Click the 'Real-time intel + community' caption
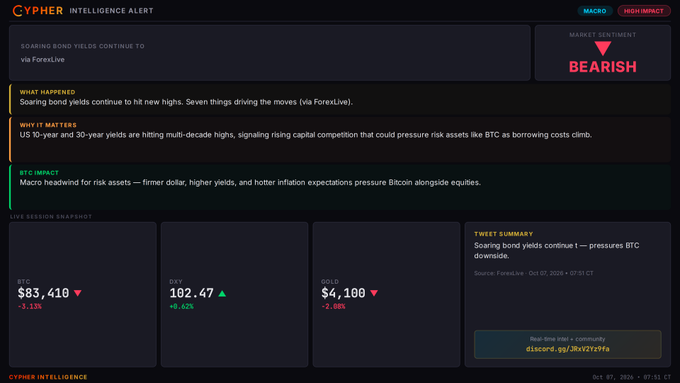 567,339
